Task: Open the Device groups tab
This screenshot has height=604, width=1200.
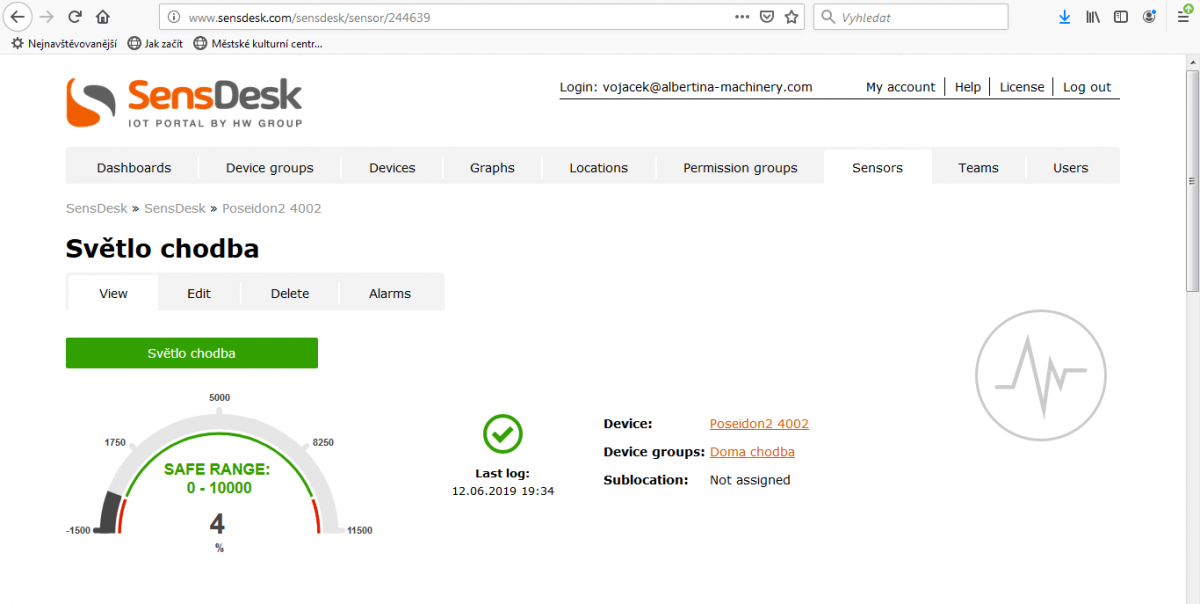Action: pos(270,168)
